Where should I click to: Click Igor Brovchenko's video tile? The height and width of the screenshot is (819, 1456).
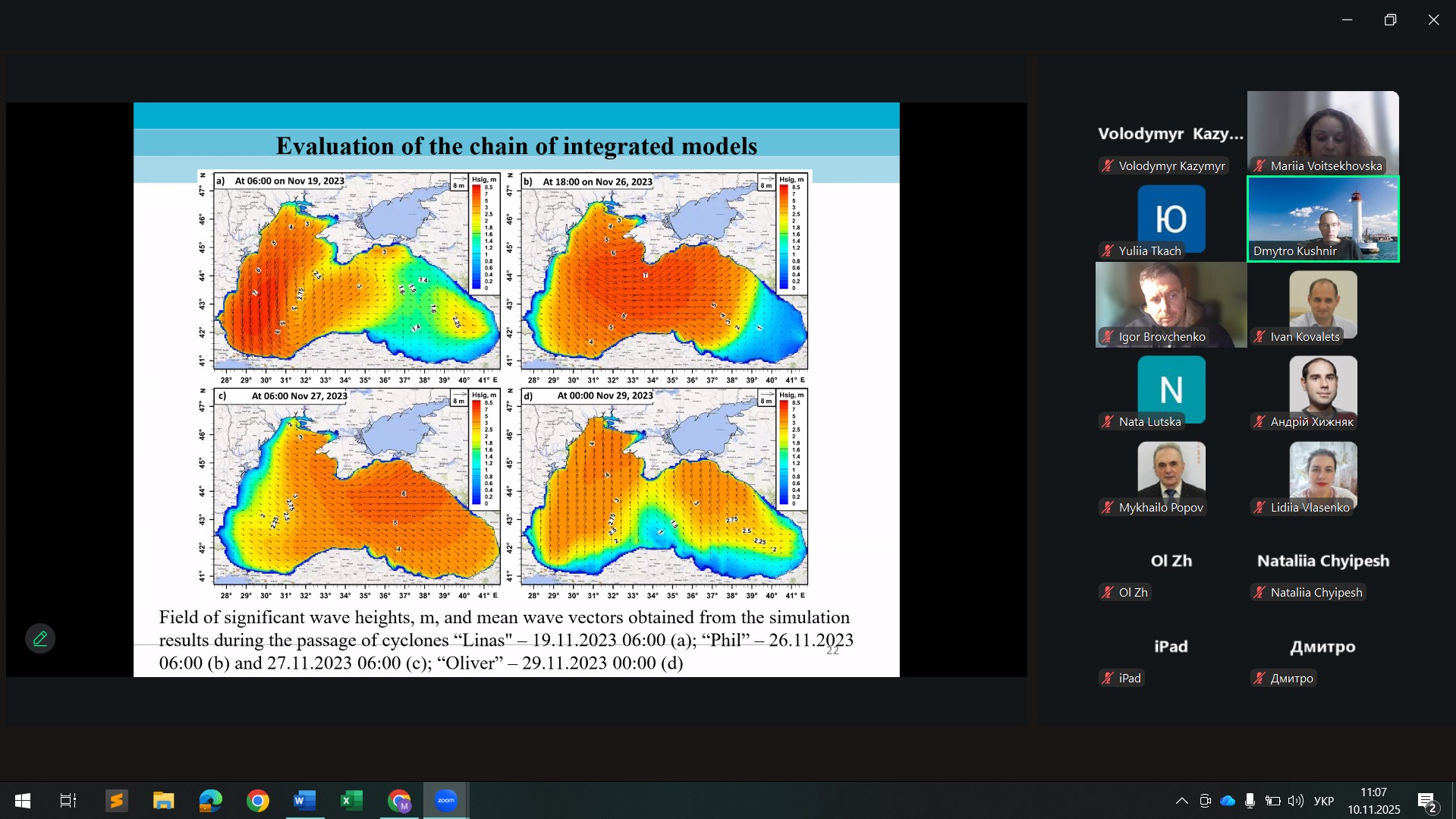(x=1171, y=304)
